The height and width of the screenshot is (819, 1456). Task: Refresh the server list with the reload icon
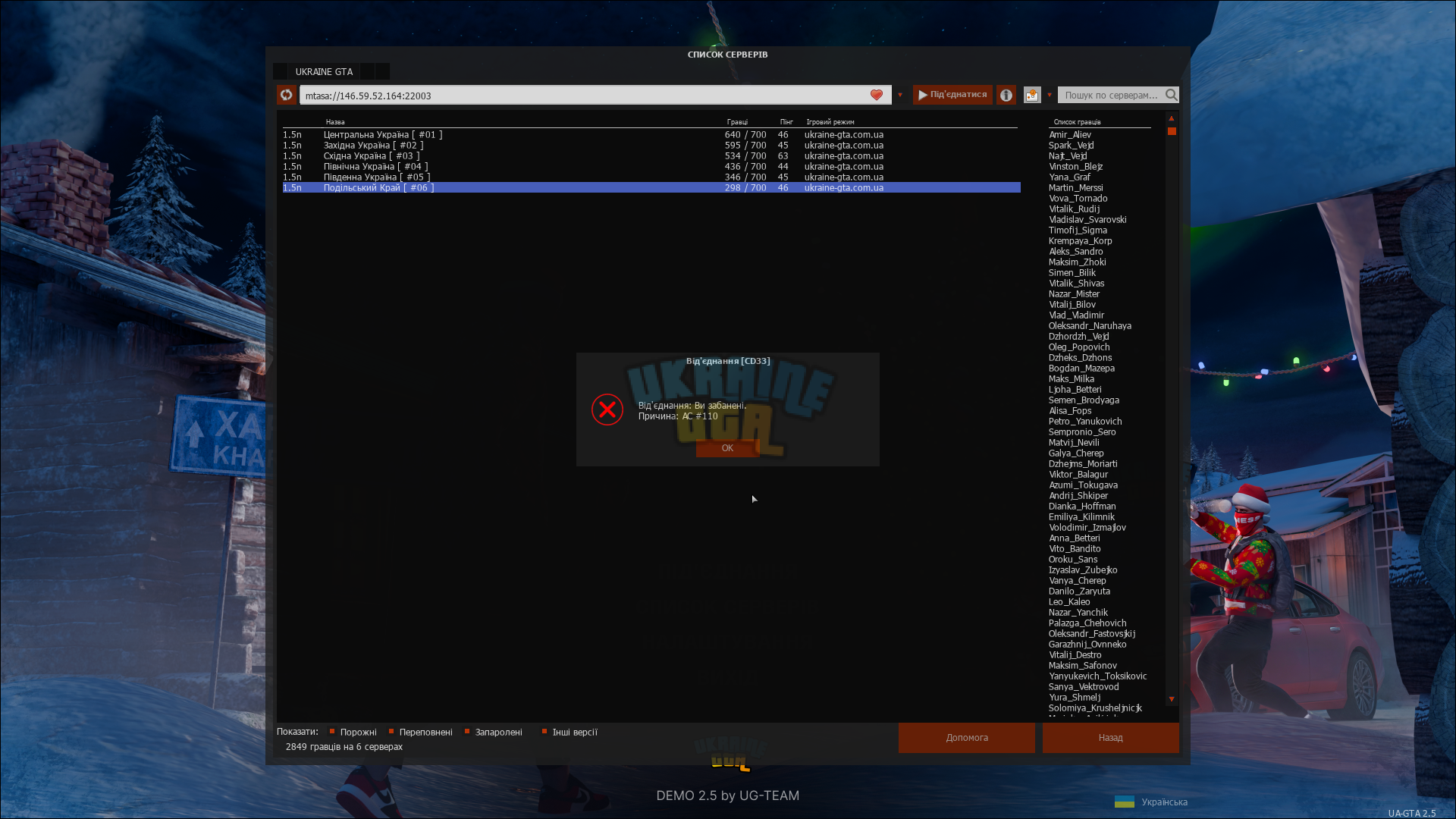coord(286,95)
